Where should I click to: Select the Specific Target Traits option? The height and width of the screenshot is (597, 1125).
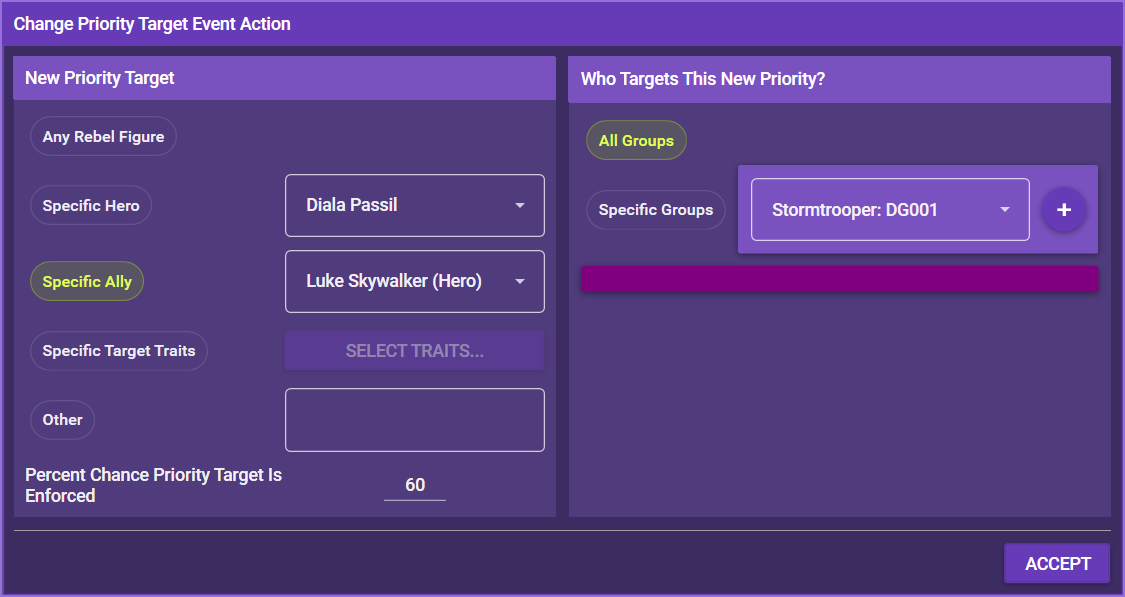point(118,351)
